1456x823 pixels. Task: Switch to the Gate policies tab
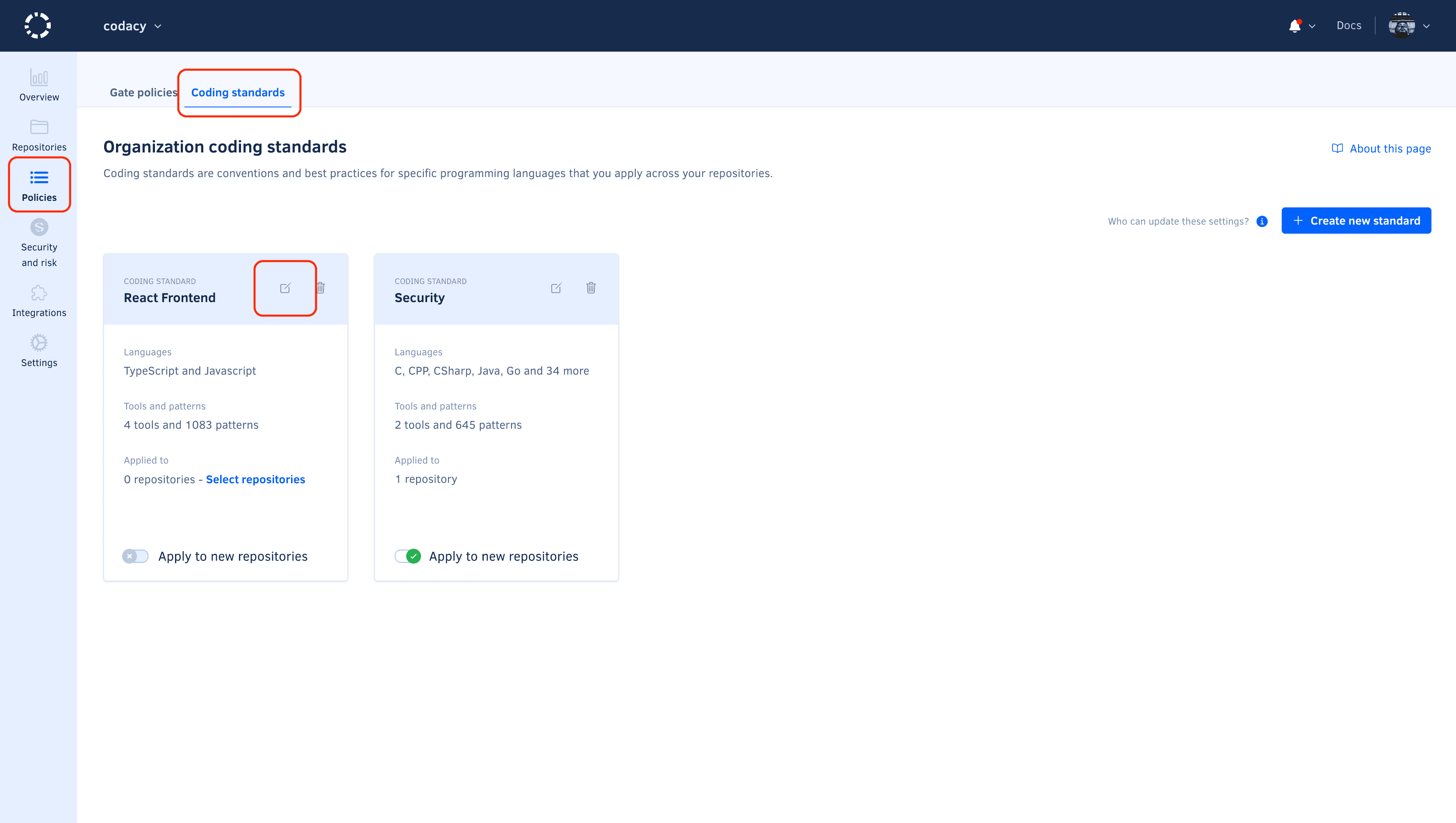143,92
